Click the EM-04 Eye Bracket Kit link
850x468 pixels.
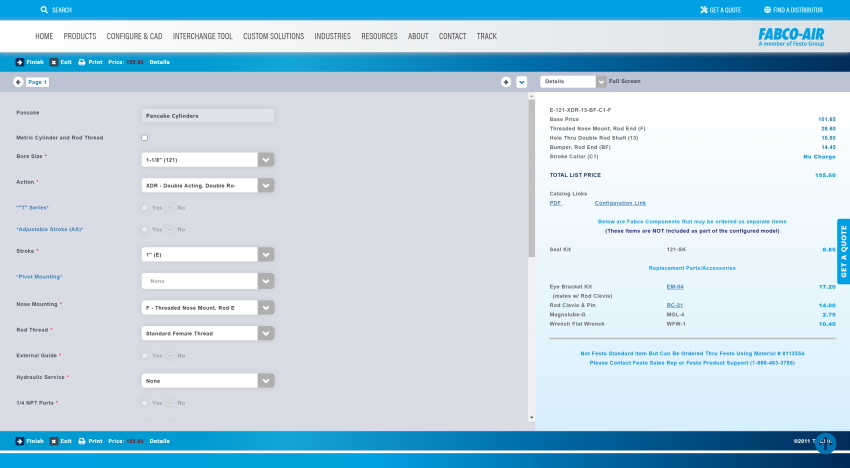[x=674, y=286]
